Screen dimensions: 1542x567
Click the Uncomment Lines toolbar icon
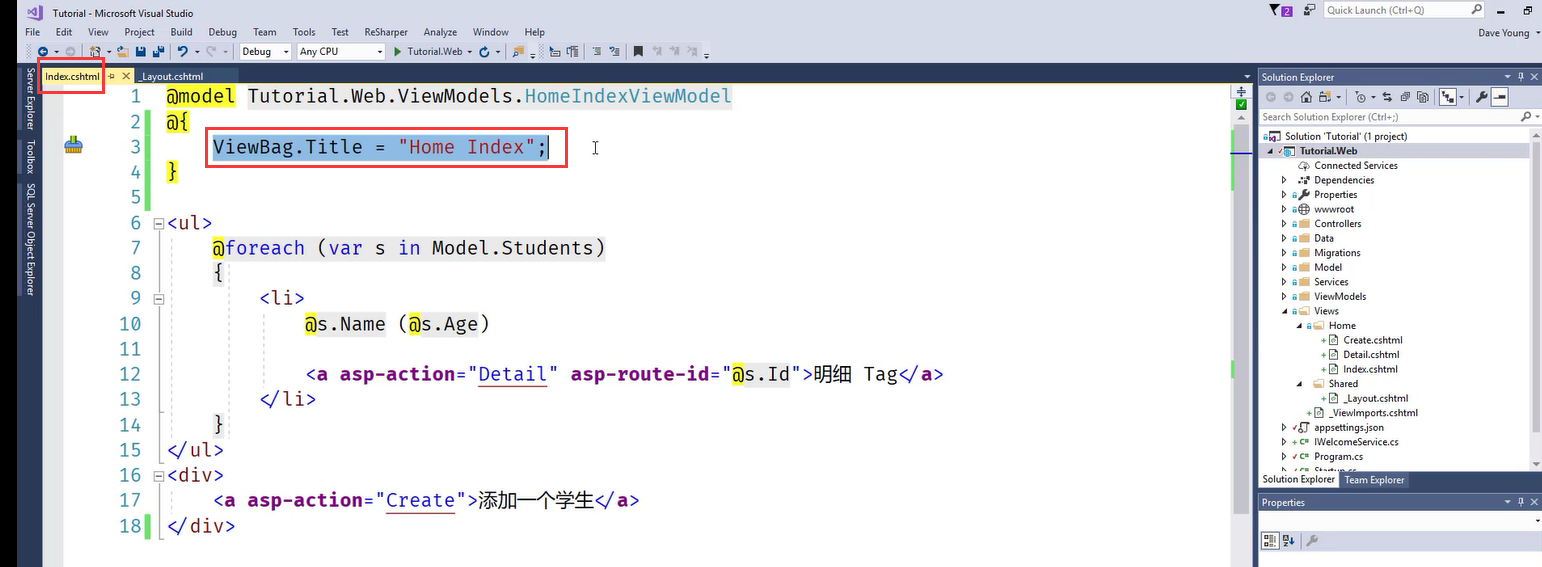617,51
